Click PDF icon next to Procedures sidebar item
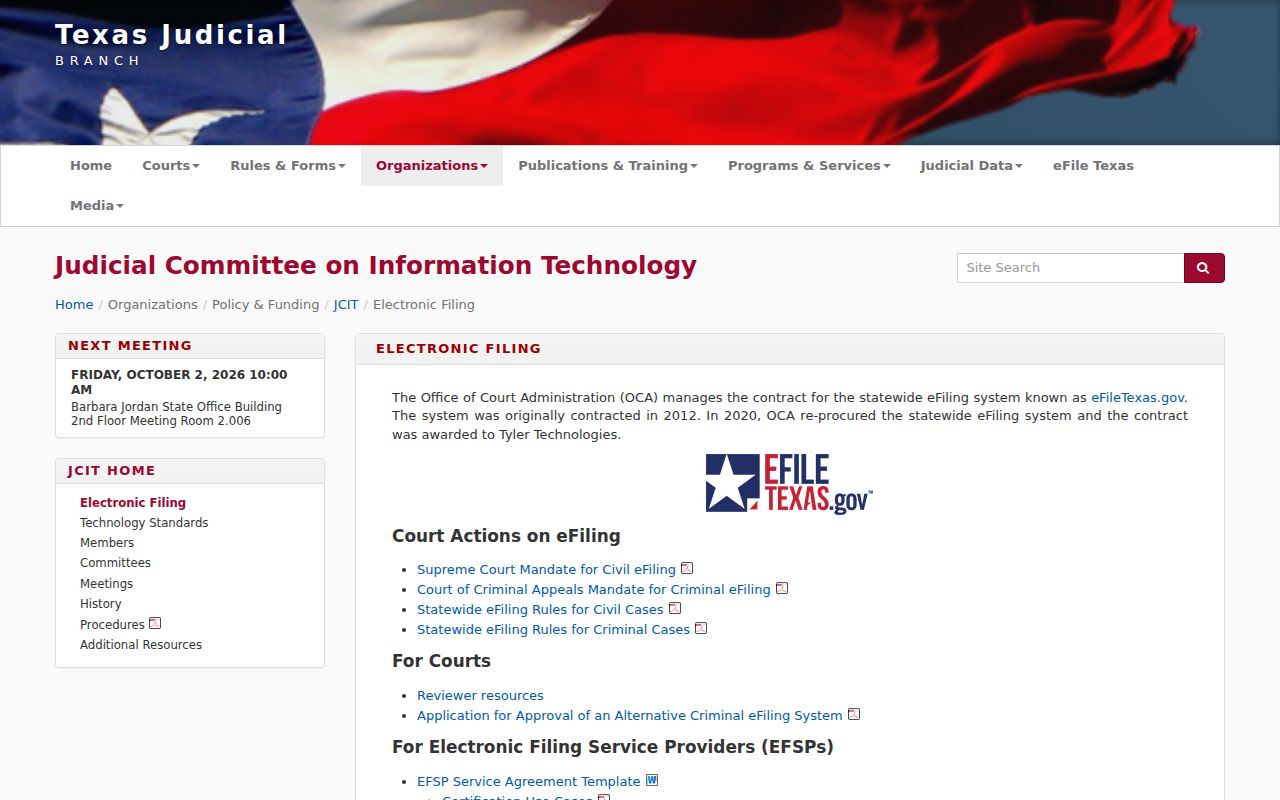Image resolution: width=1280 pixels, height=800 pixels. 155,623
